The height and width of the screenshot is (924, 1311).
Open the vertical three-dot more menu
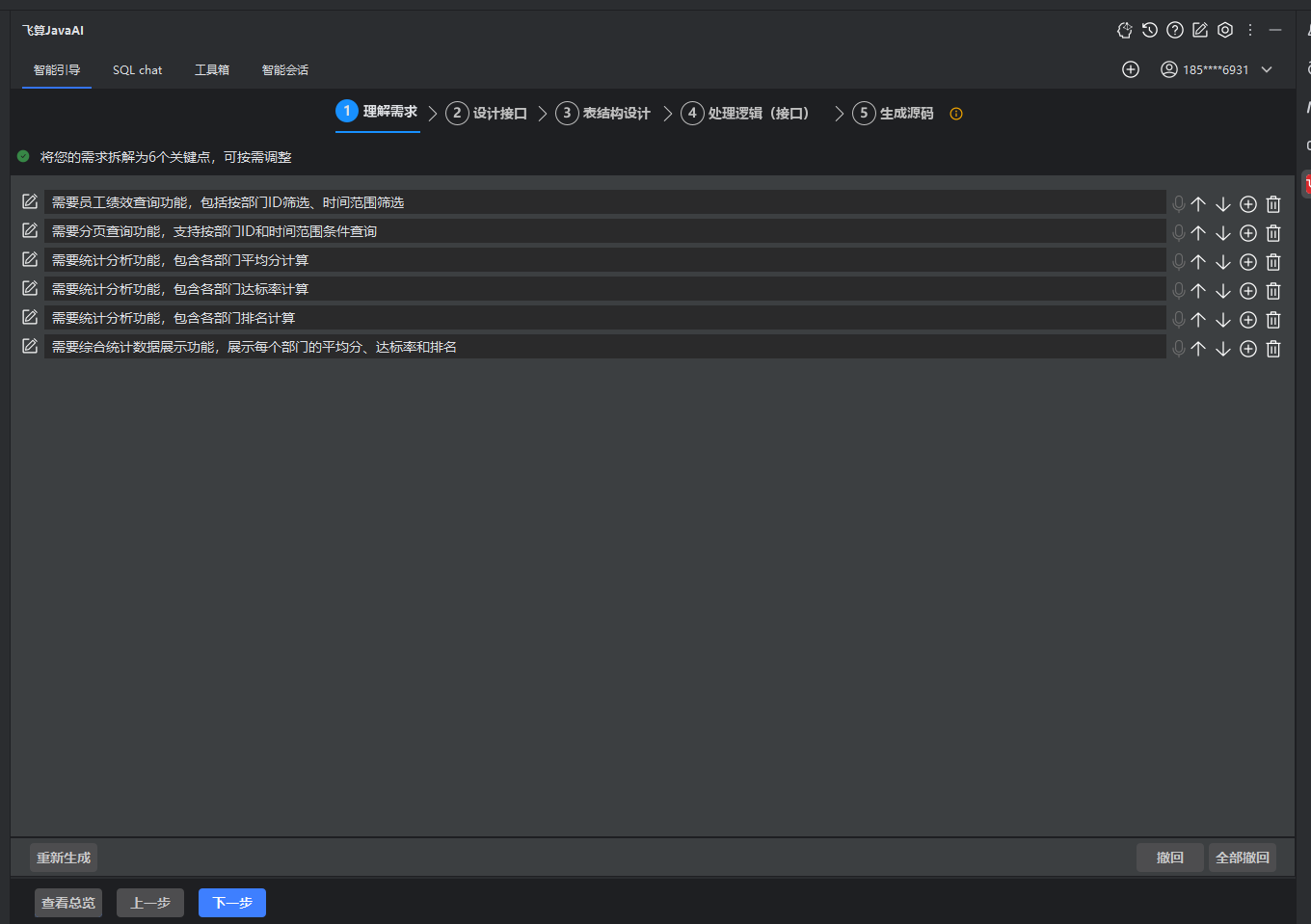(1250, 30)
